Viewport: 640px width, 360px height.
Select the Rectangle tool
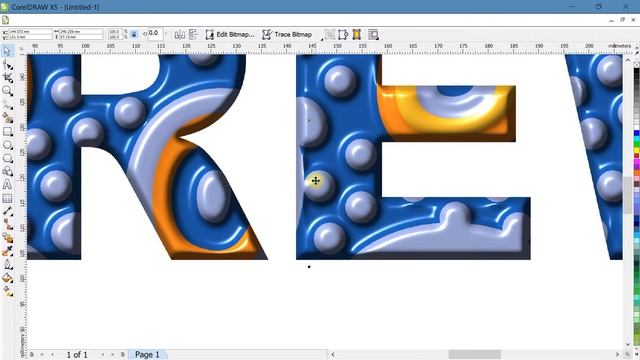7,131
